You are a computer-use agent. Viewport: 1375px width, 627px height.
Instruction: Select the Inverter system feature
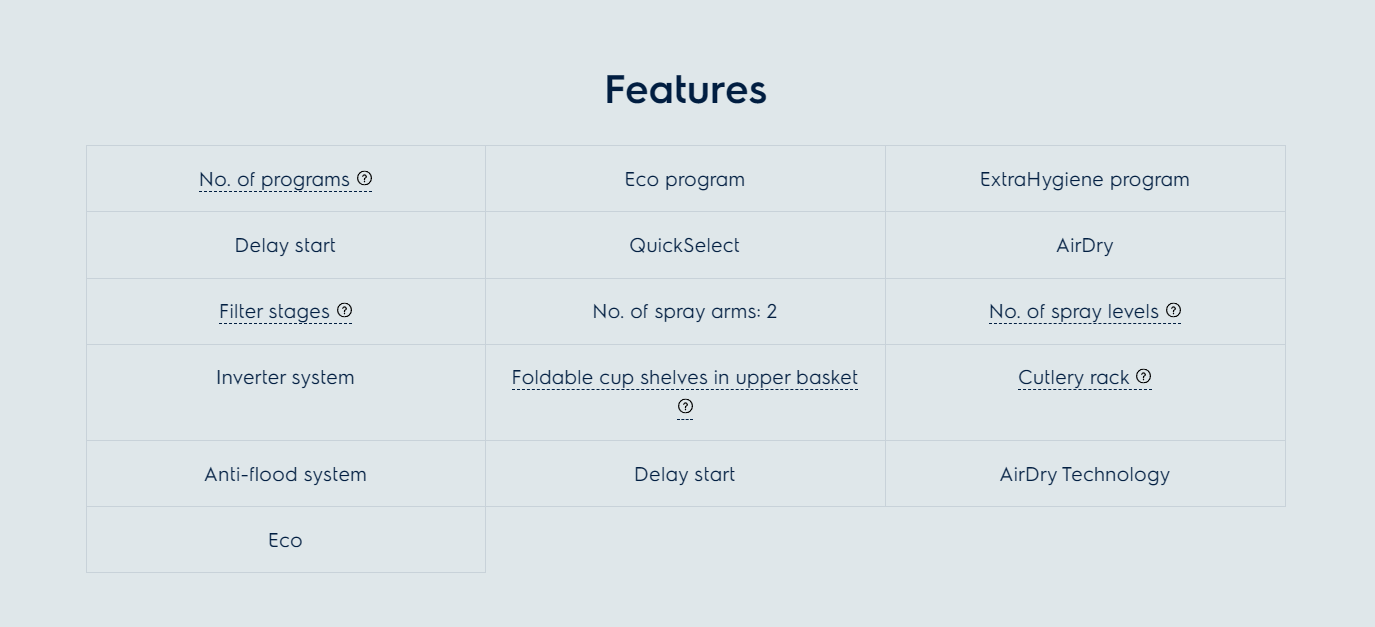point(285,378)
